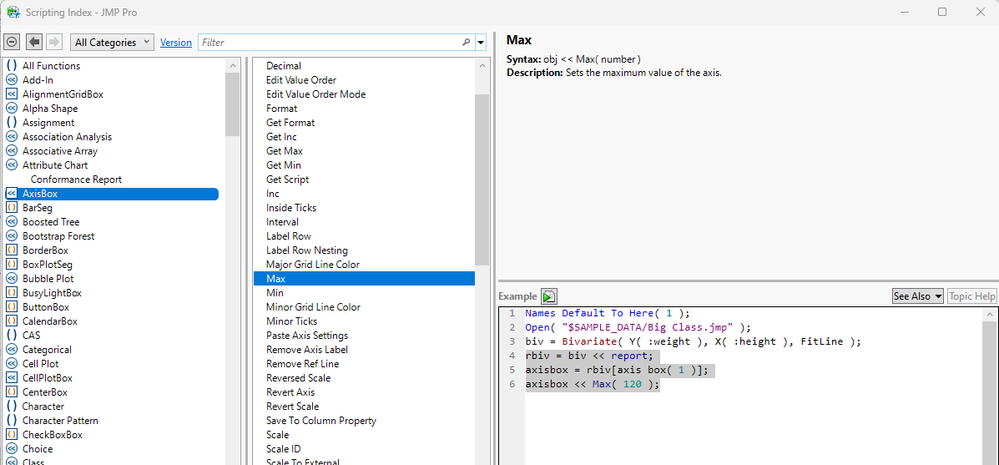Select the Cell Plot category

pos(40,364)
